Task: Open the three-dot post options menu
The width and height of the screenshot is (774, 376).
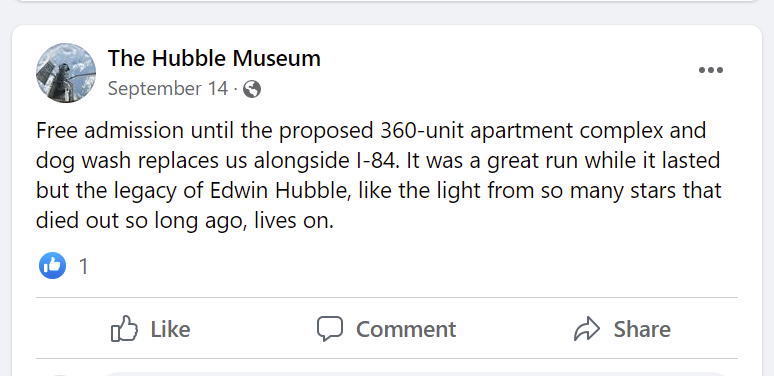Action: 711,70
